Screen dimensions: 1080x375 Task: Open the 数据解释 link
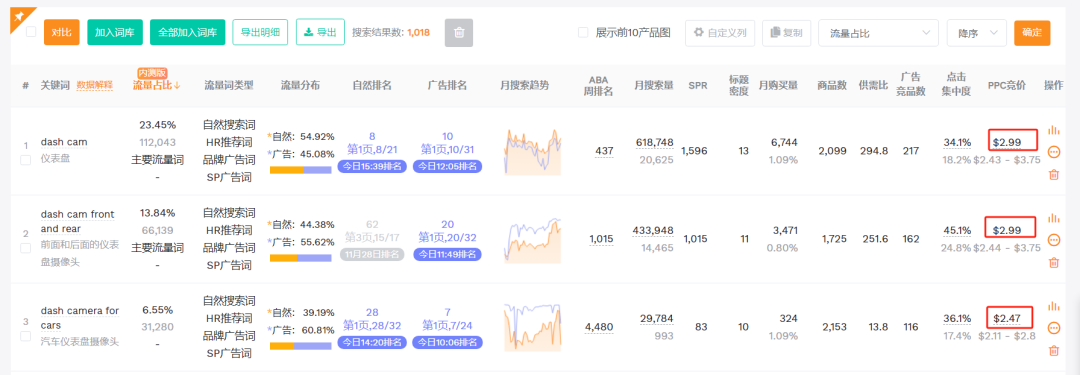point(94,85)
